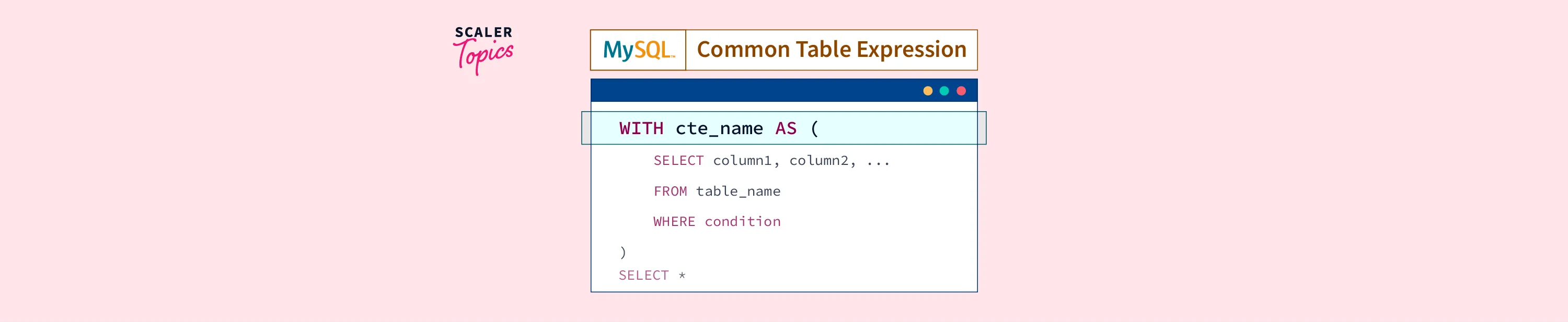Click the WITH keyword
This screenshot has width=1568, height=322.
tap(641, 128)
